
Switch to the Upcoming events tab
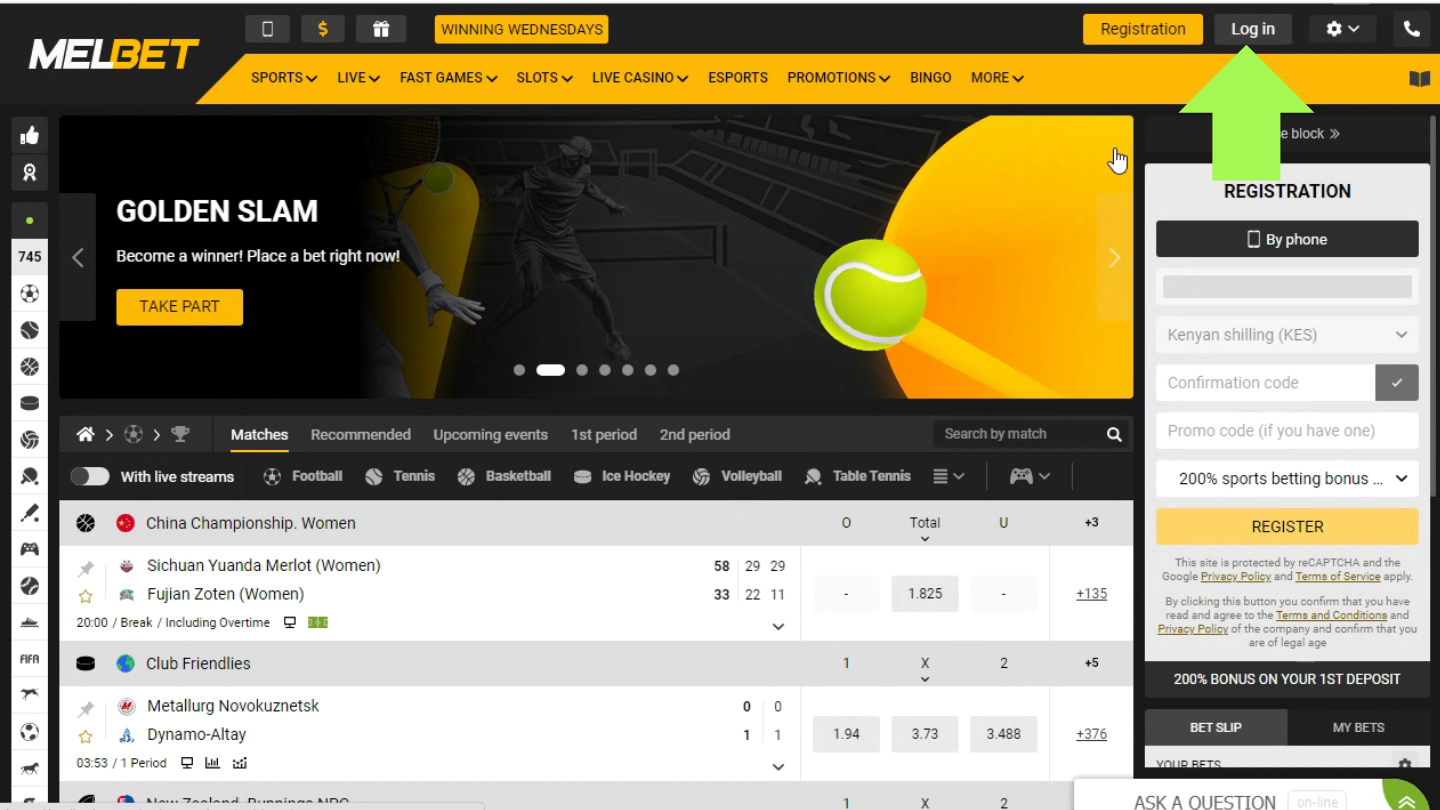pyautogui.click(x=490, y=434)
